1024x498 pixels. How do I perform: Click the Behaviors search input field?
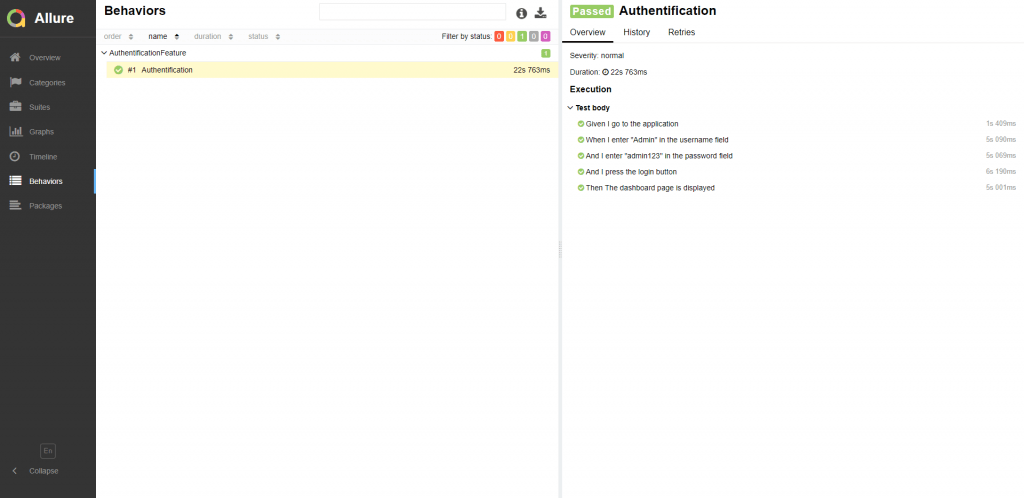[x=412, y=12]
